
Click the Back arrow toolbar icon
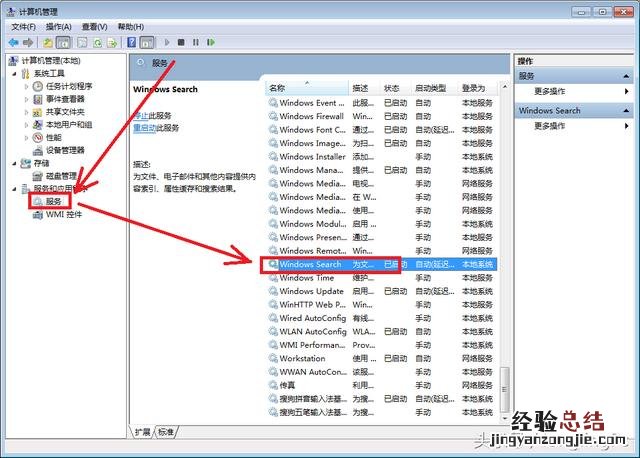(13, 42)
